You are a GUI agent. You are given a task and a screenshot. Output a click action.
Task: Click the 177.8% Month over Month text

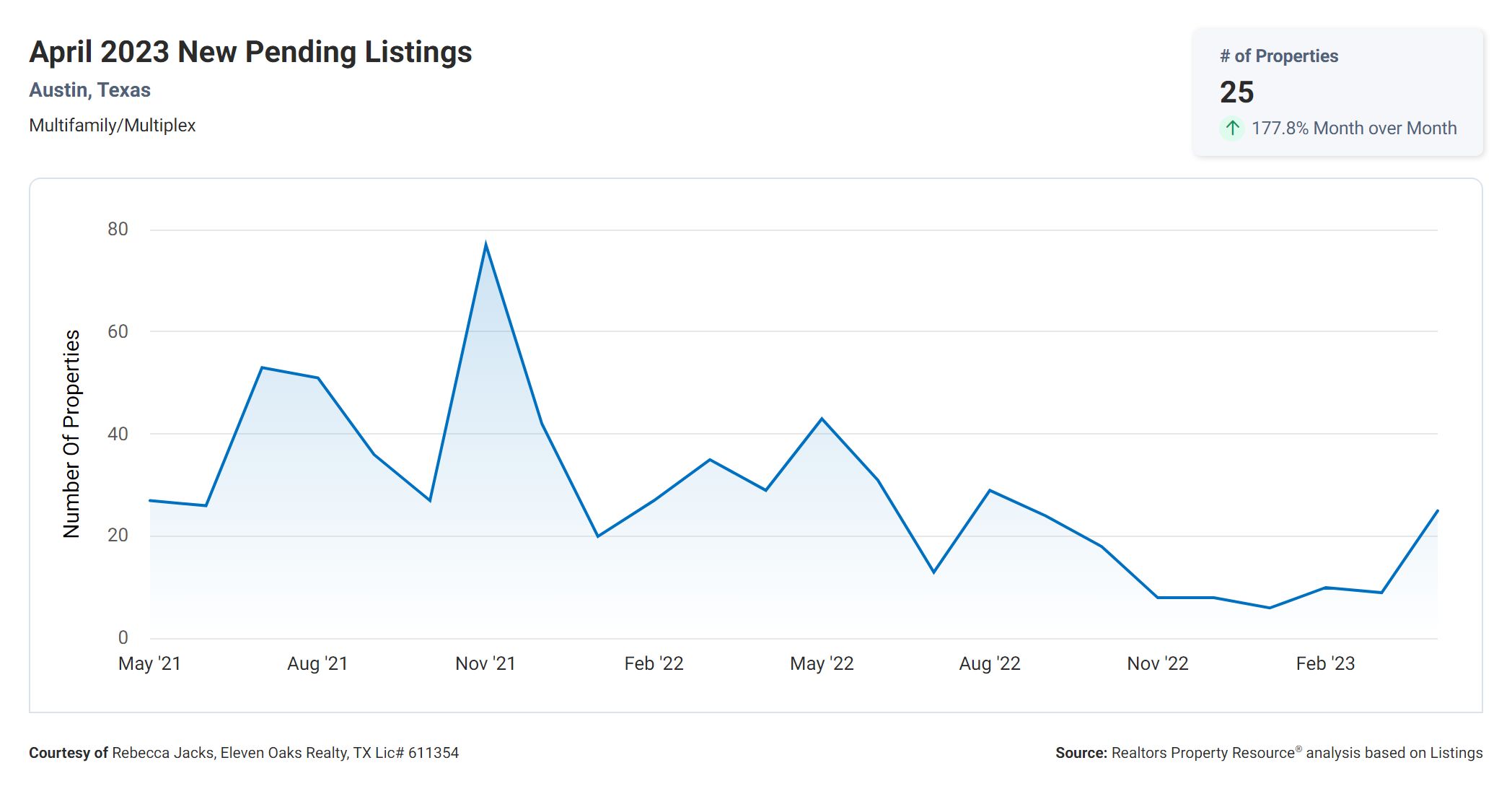click(1353, 128)
